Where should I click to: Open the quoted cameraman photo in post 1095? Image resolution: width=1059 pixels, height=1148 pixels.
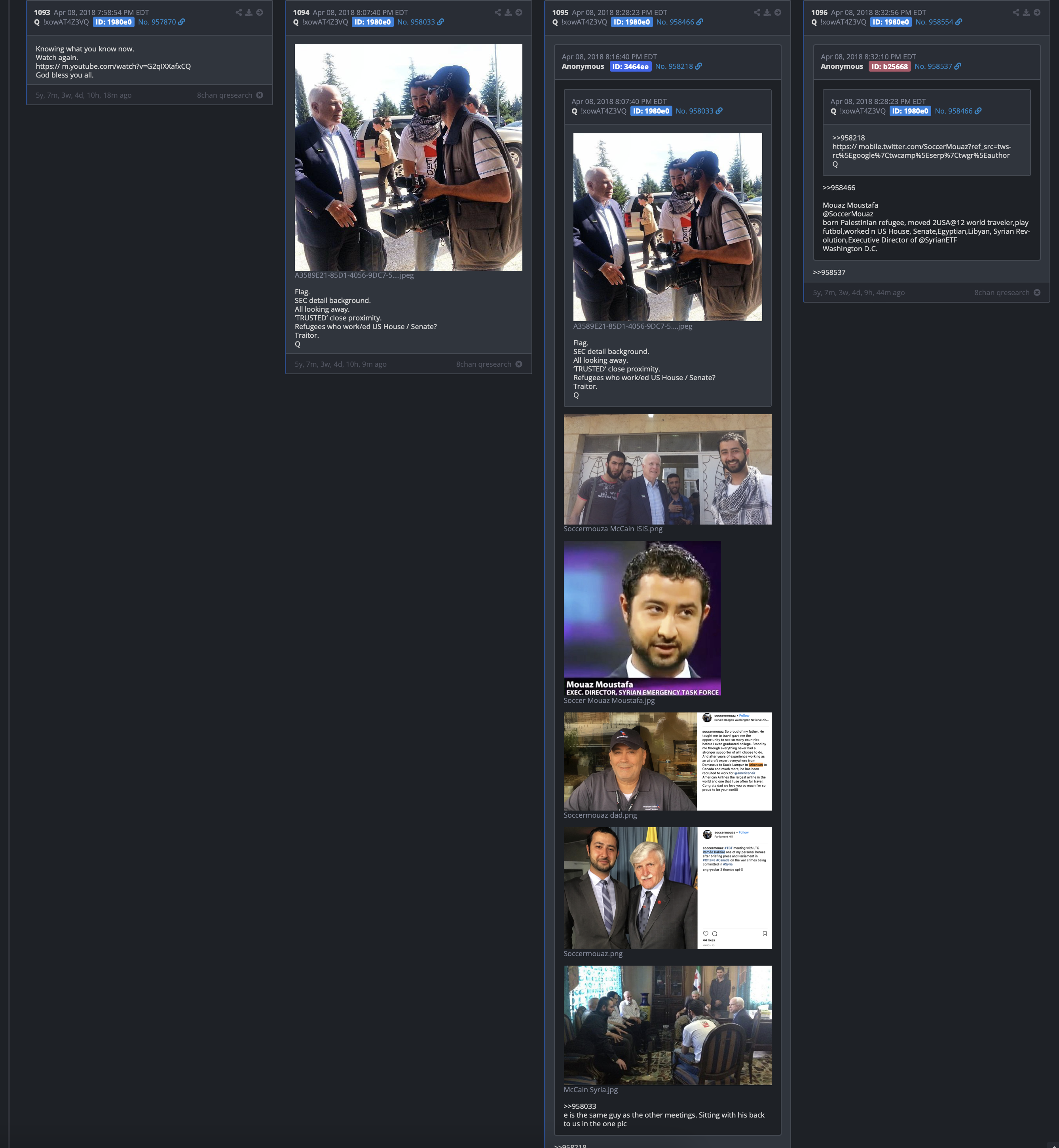pyautogui.click(x=668, y=227)
